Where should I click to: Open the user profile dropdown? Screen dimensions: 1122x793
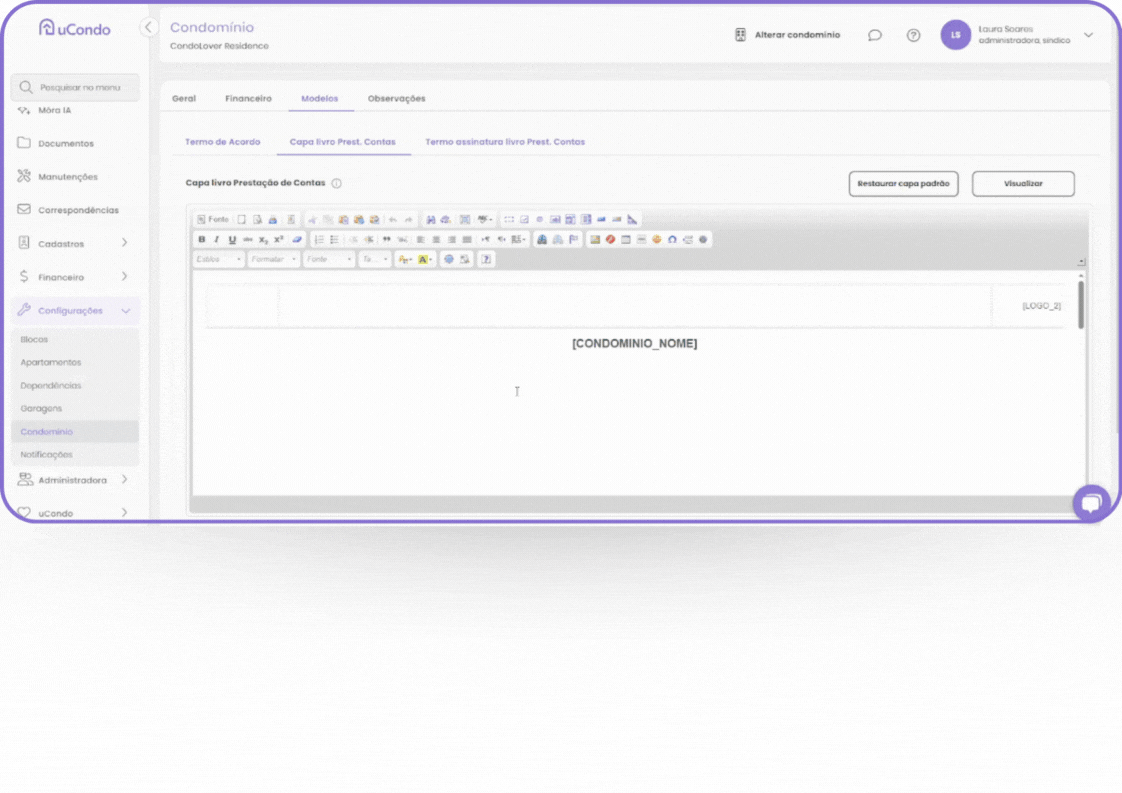(1088, 35)
